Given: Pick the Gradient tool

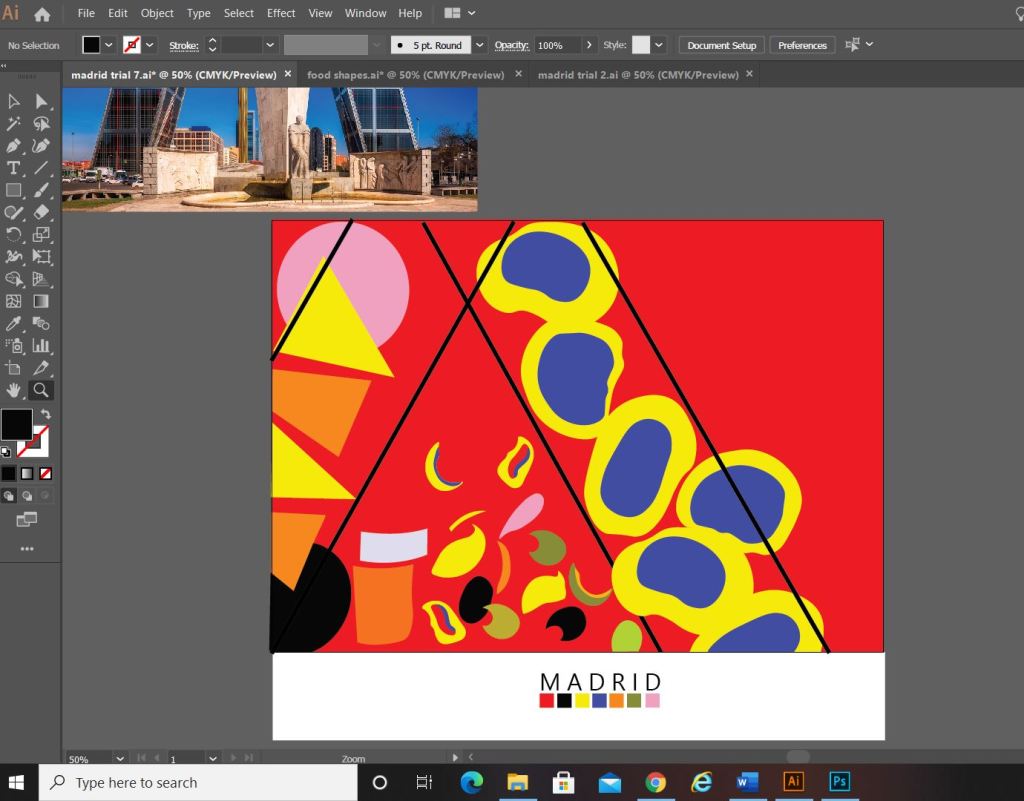Looking at the screenshot, I should (x=41, y=301).
